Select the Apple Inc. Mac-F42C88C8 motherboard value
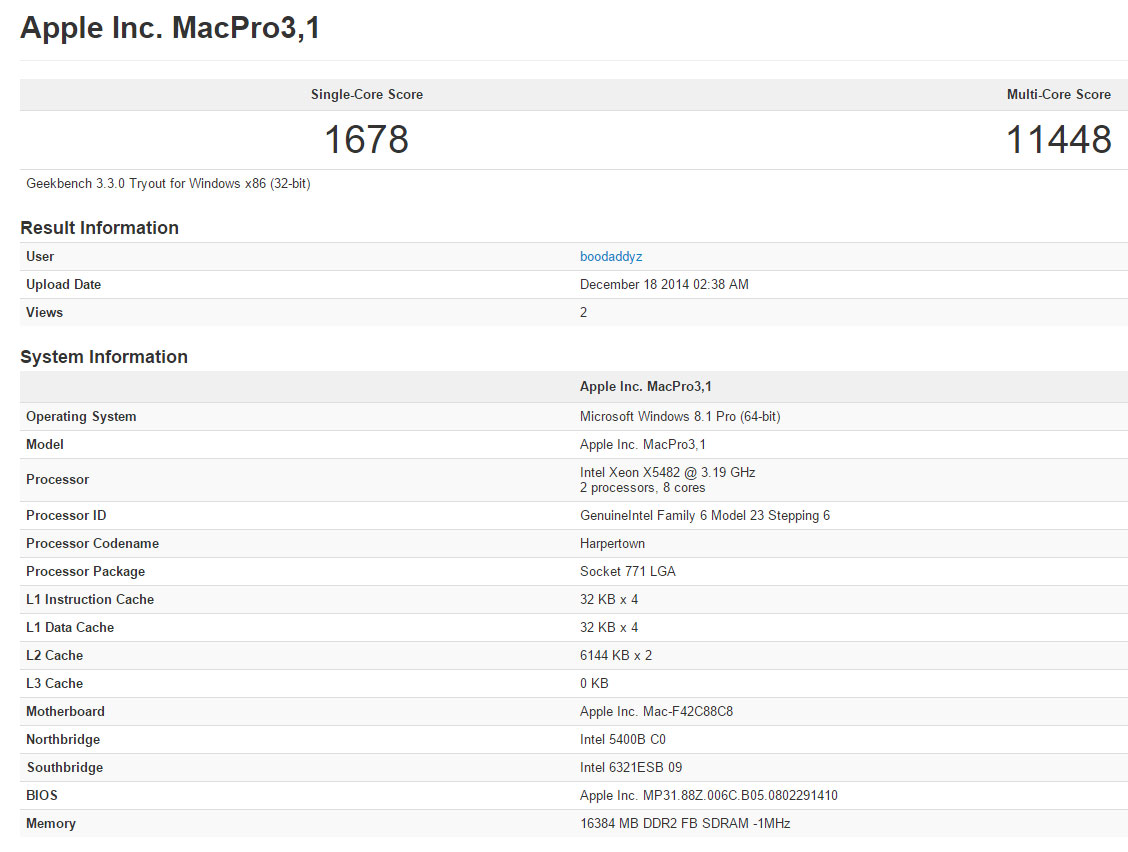1128x852 pixels. 656,711
